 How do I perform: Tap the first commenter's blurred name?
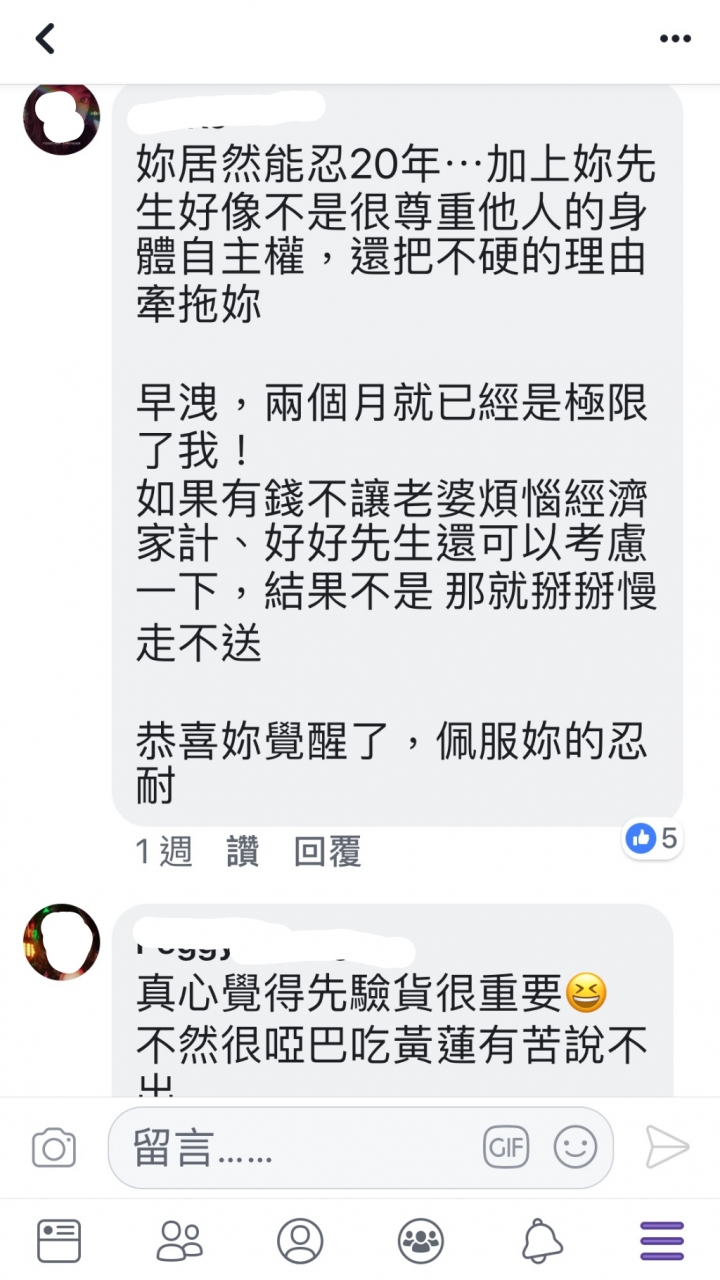click(x=230, y=109)
